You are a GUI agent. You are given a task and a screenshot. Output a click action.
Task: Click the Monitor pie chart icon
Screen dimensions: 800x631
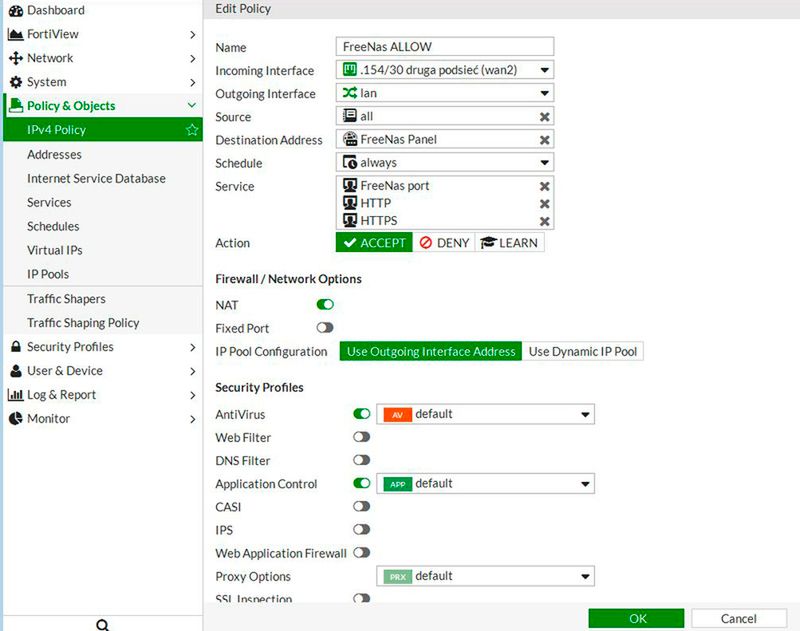click(x=16, y=419)
